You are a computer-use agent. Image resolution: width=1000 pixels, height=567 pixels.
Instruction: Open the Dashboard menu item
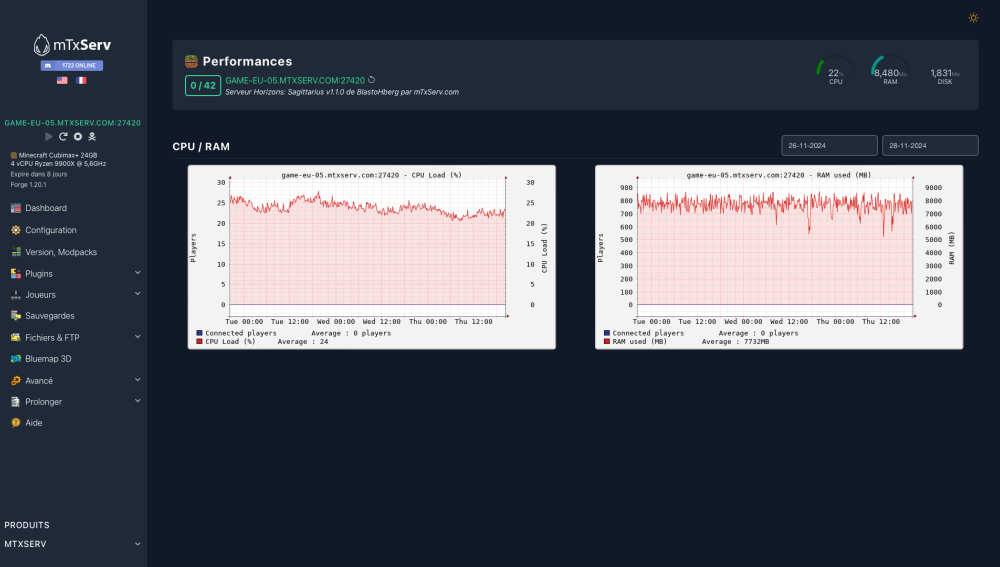click(x=45, y=208)
